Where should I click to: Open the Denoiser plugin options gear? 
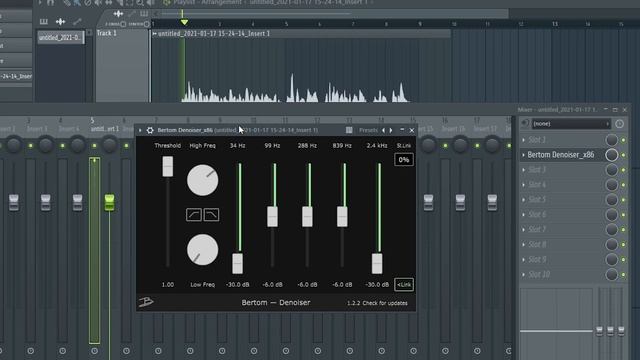tap(150, 130)
